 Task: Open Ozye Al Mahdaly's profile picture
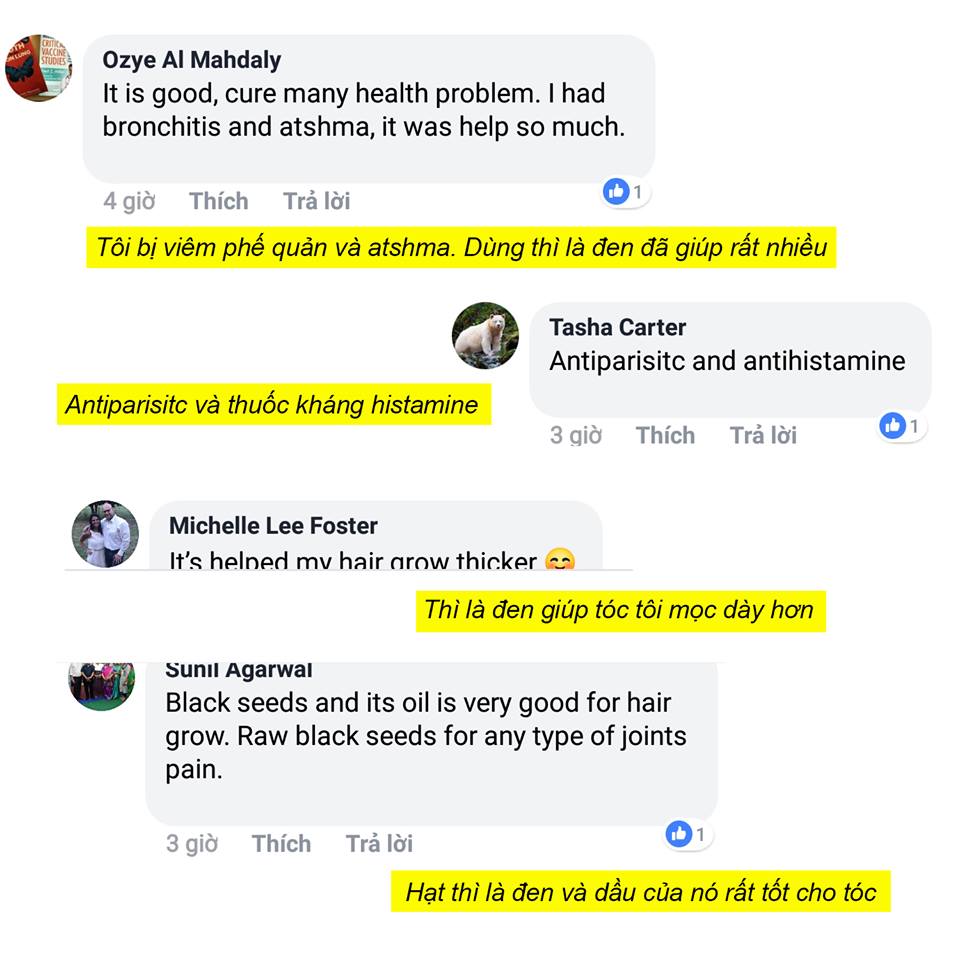click(x=39, y=67)
